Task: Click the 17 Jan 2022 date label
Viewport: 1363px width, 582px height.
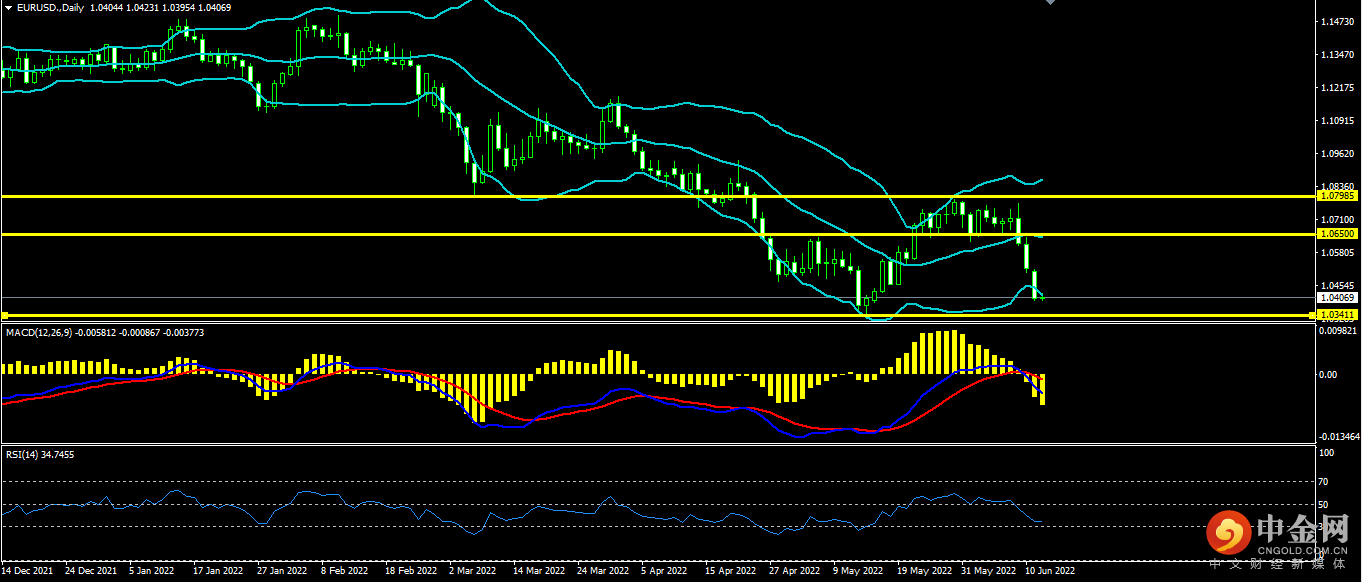Action: (218, 572)
